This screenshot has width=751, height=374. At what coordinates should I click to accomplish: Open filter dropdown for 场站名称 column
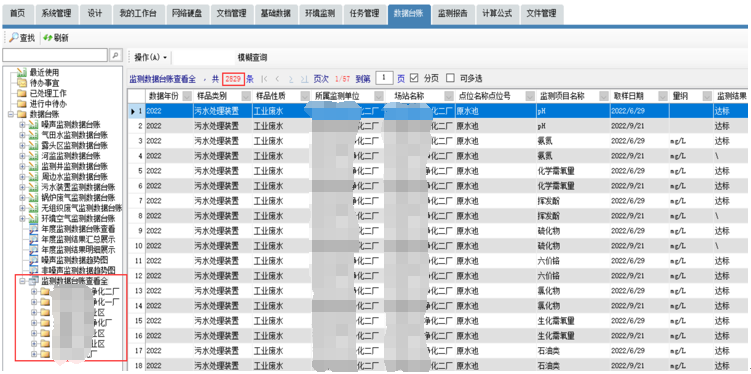pos(449,96)
